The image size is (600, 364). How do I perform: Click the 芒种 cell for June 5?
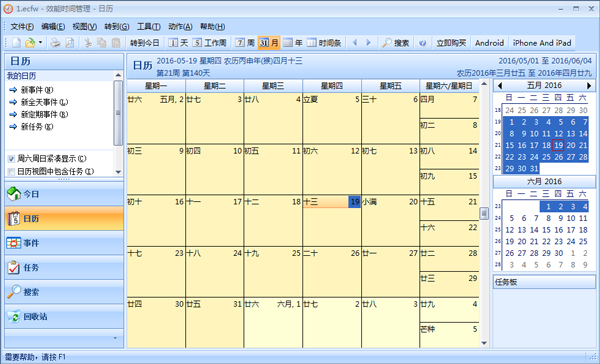tap(449, 335)
